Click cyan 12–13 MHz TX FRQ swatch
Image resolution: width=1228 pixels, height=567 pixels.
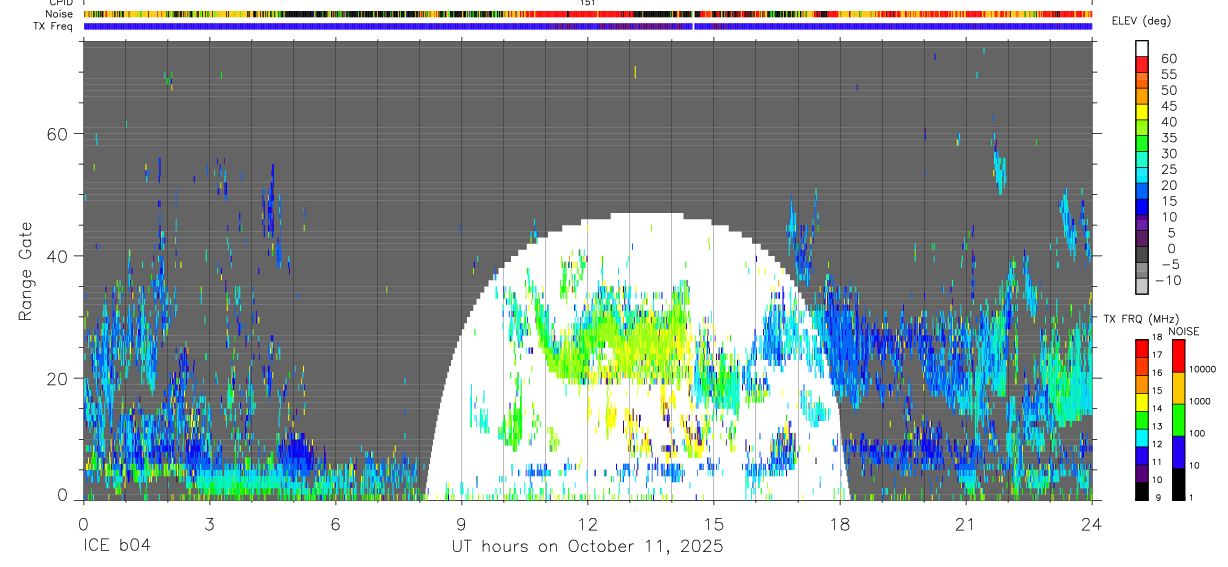tap(1142, 438)
